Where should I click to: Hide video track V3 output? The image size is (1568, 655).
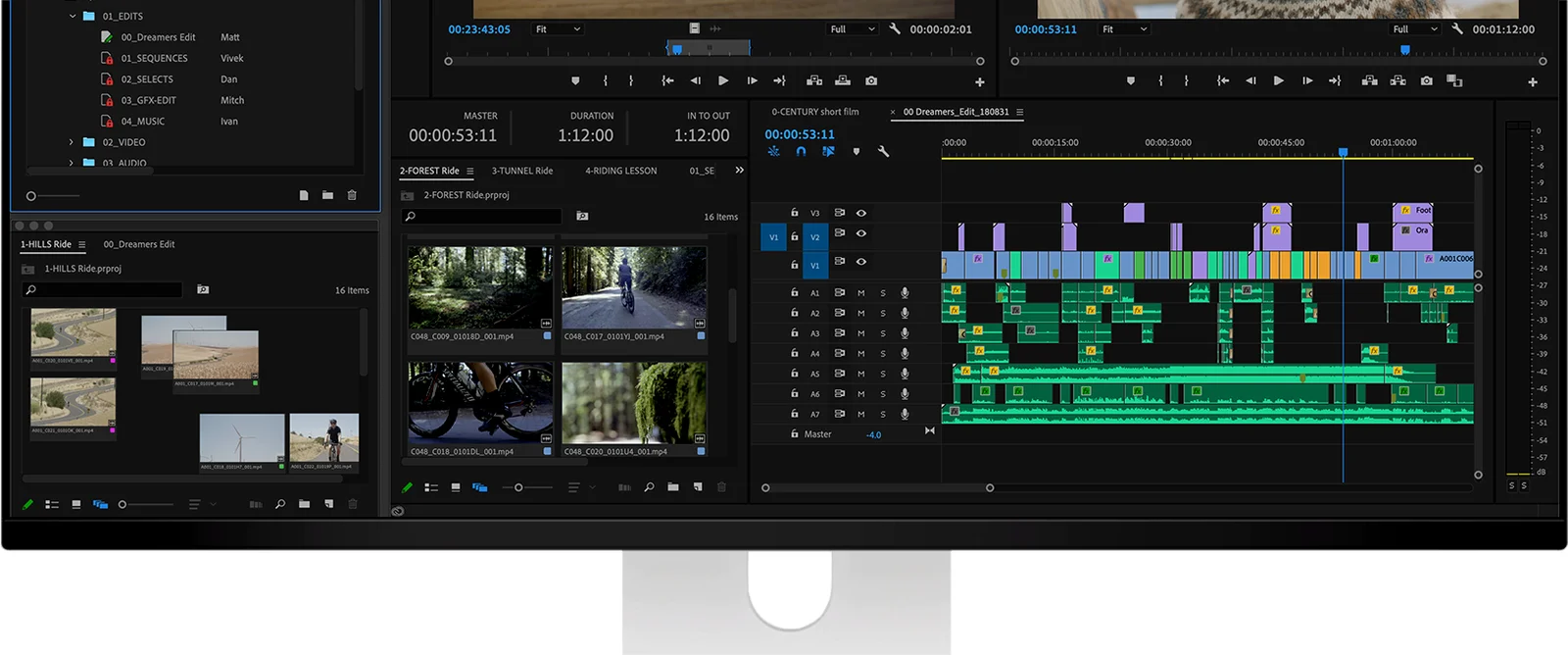click(x=861, y=213)
